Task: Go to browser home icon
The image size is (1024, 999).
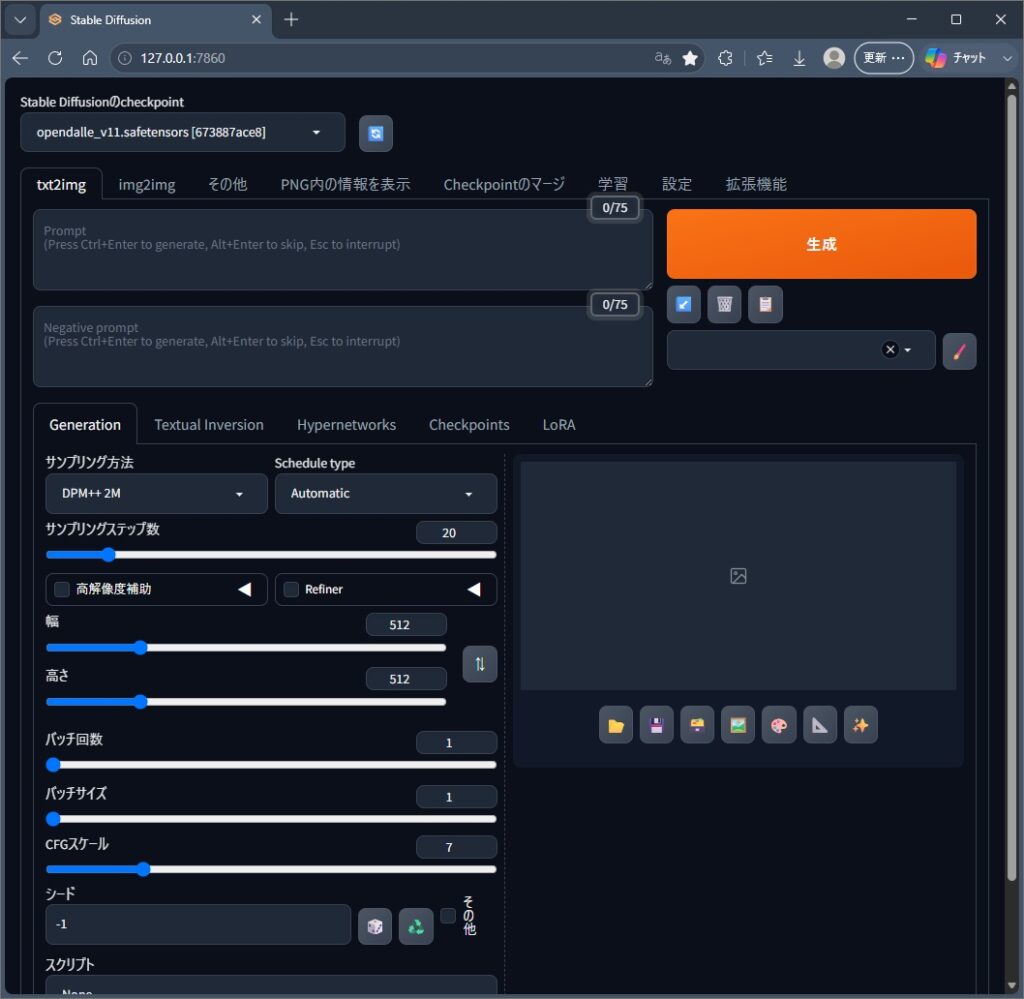Action: (90, 58)
